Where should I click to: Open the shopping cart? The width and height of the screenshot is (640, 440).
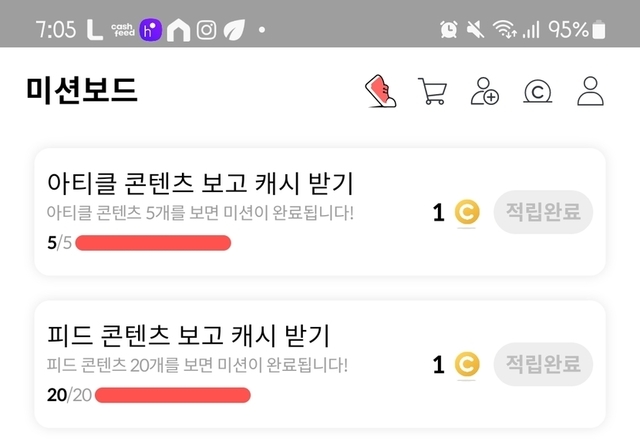point(432,91)
